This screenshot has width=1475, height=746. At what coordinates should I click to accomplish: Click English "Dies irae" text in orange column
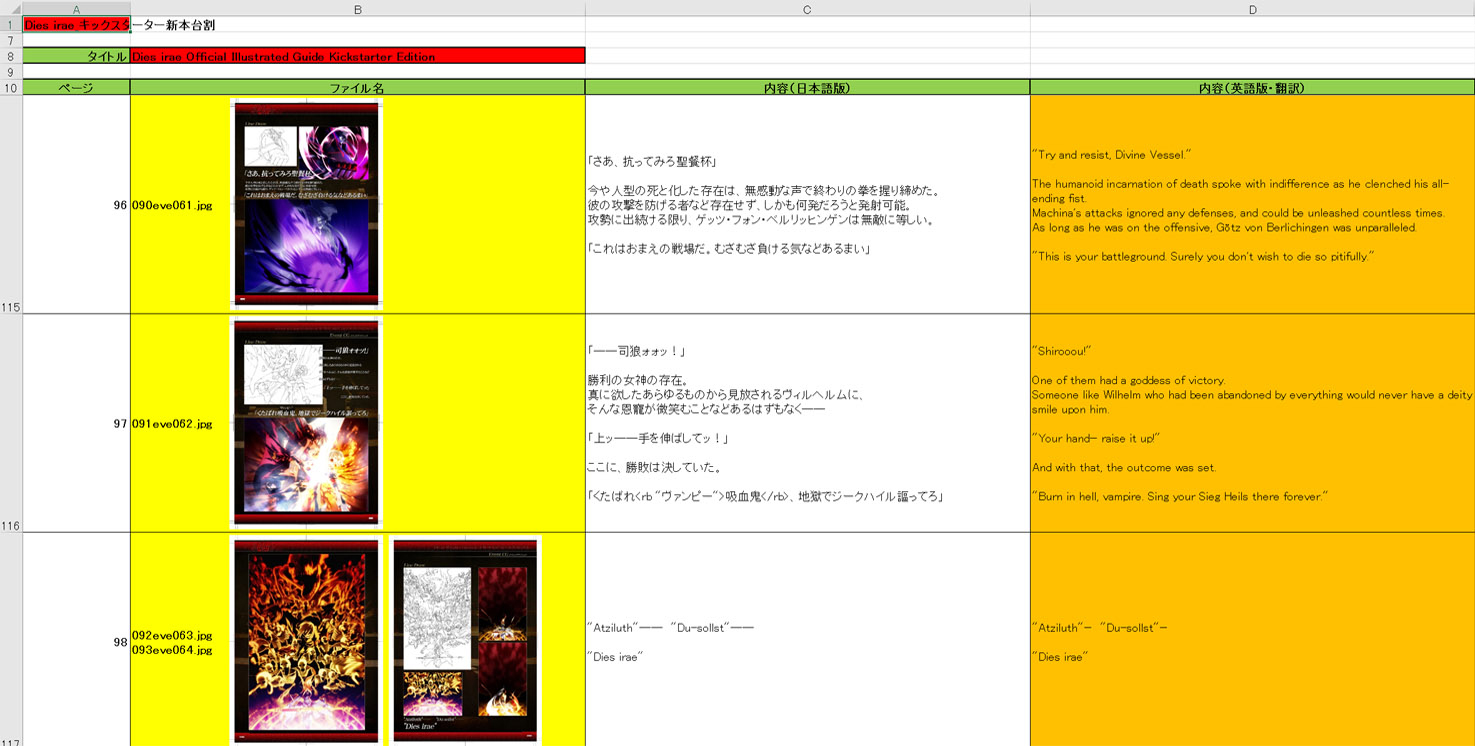pos(1060,657)
